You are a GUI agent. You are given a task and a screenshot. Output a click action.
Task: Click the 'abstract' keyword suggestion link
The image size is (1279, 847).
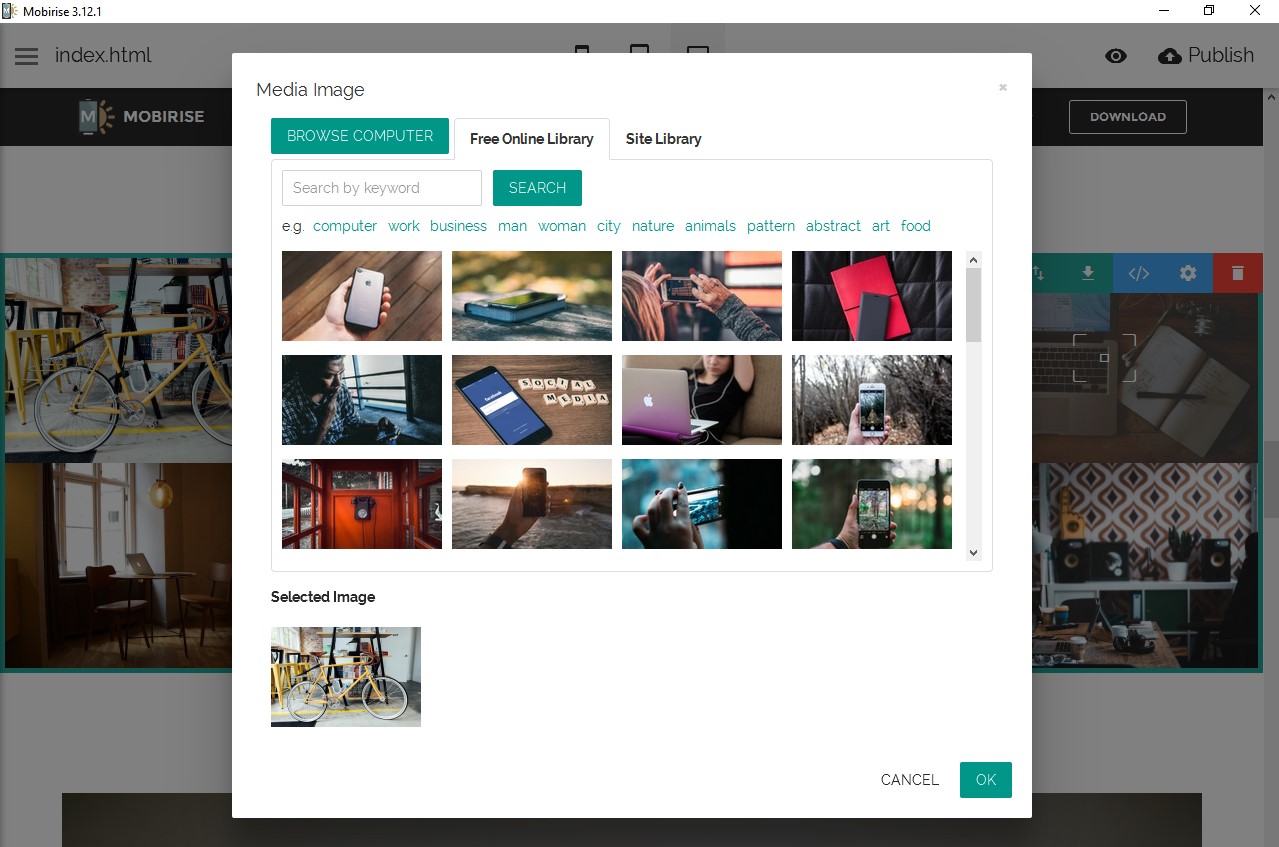pos(833,226)
